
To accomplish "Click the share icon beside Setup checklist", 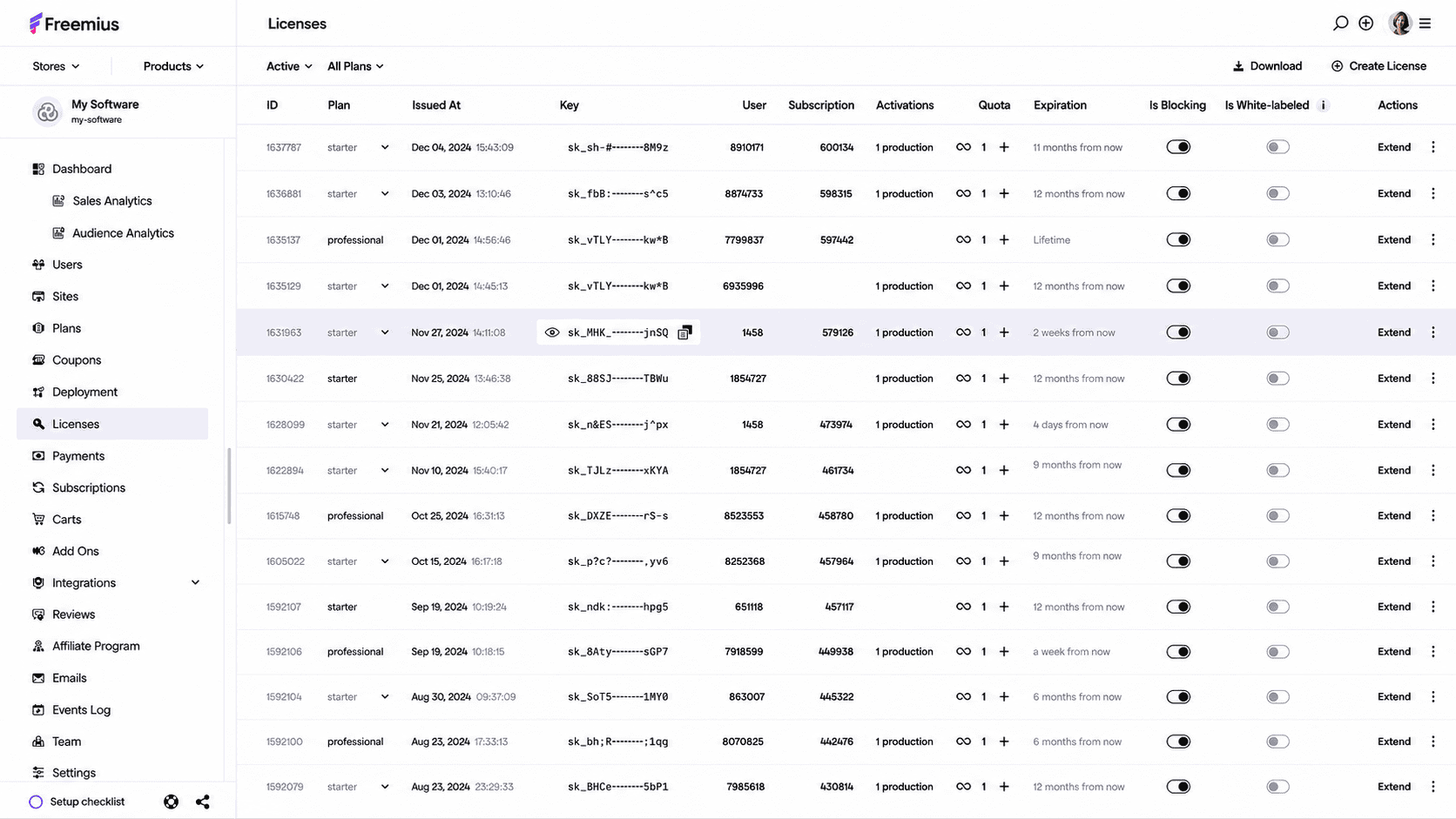I will point(203,802).
